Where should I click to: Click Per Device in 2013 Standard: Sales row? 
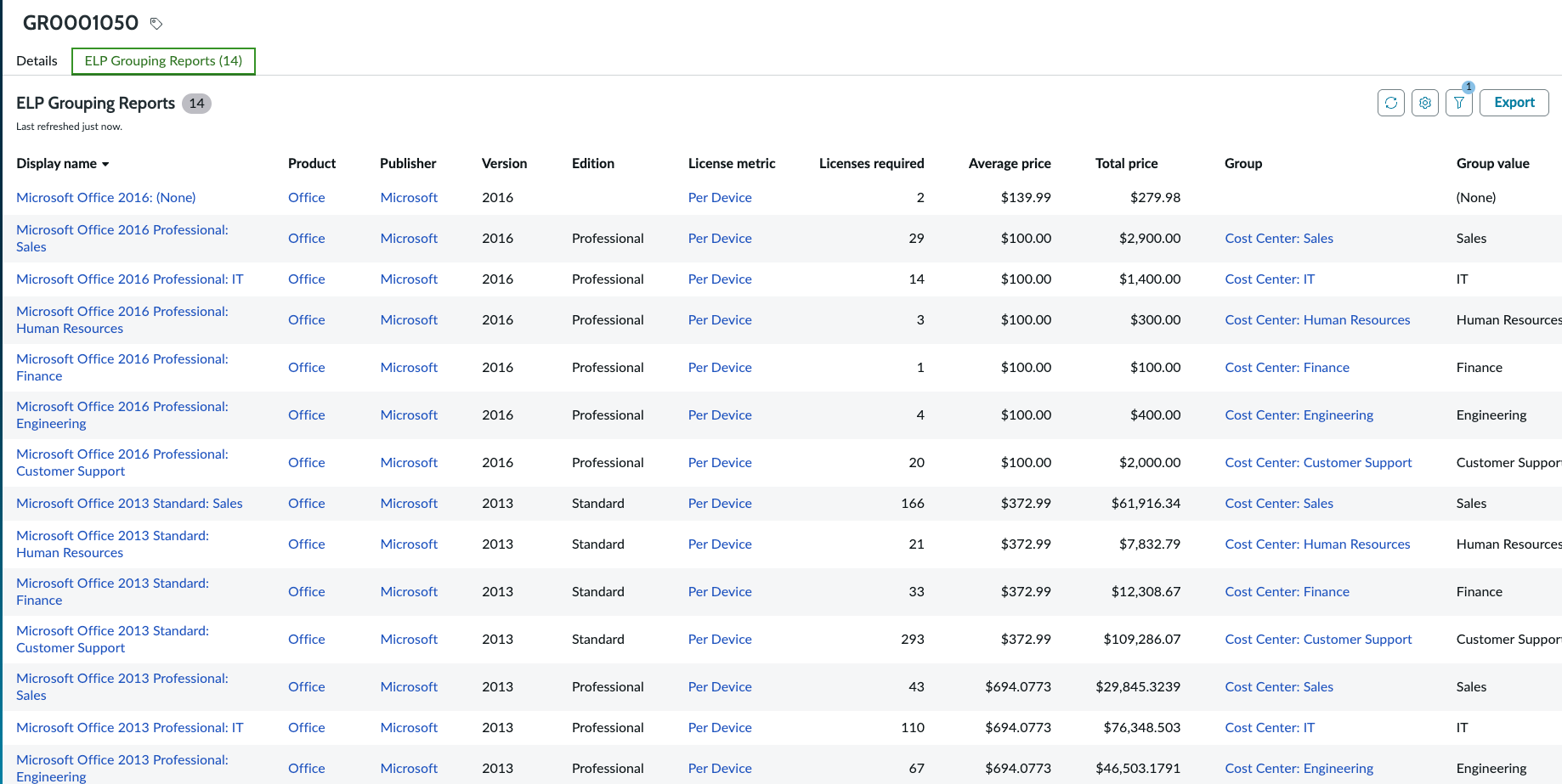click(x=720, y=503)
